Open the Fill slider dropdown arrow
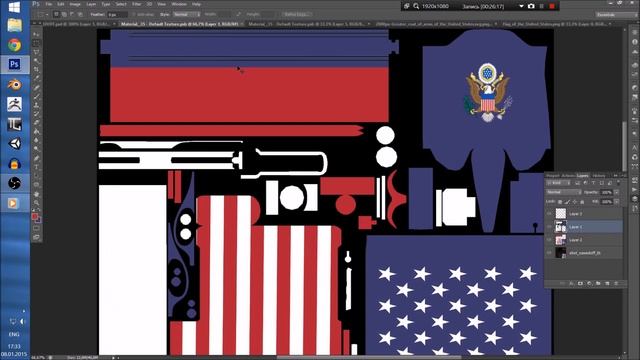Image resolution: width=640 pixels, height=360 pixels. [x=616, y=202]
